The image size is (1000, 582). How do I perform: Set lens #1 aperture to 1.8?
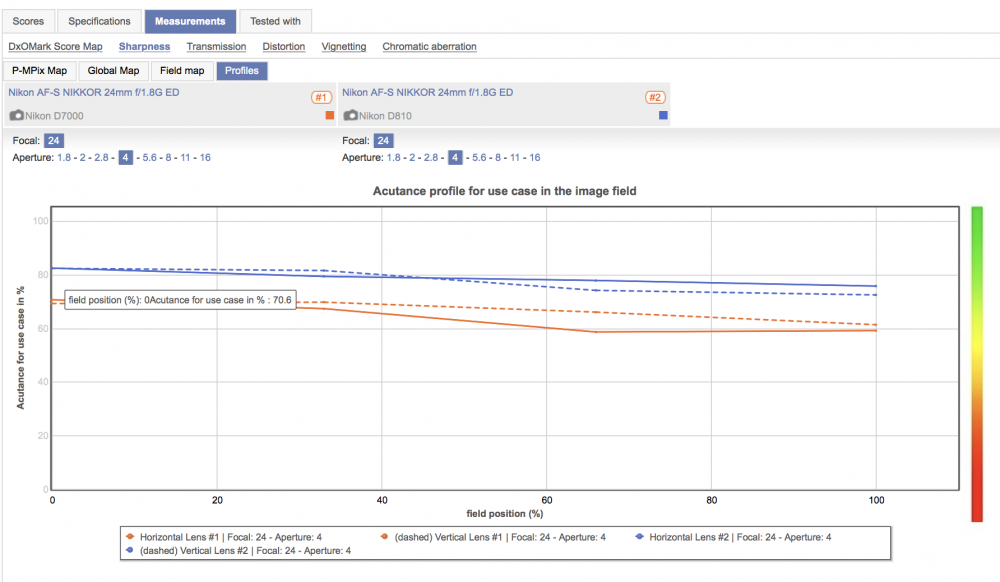pos(64,157)
